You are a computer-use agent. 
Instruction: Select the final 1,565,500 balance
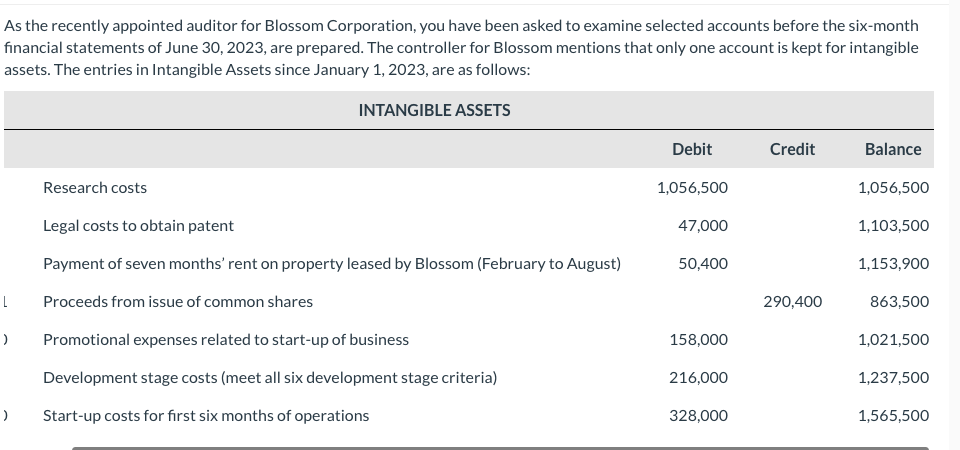click(x=893, y=415)
